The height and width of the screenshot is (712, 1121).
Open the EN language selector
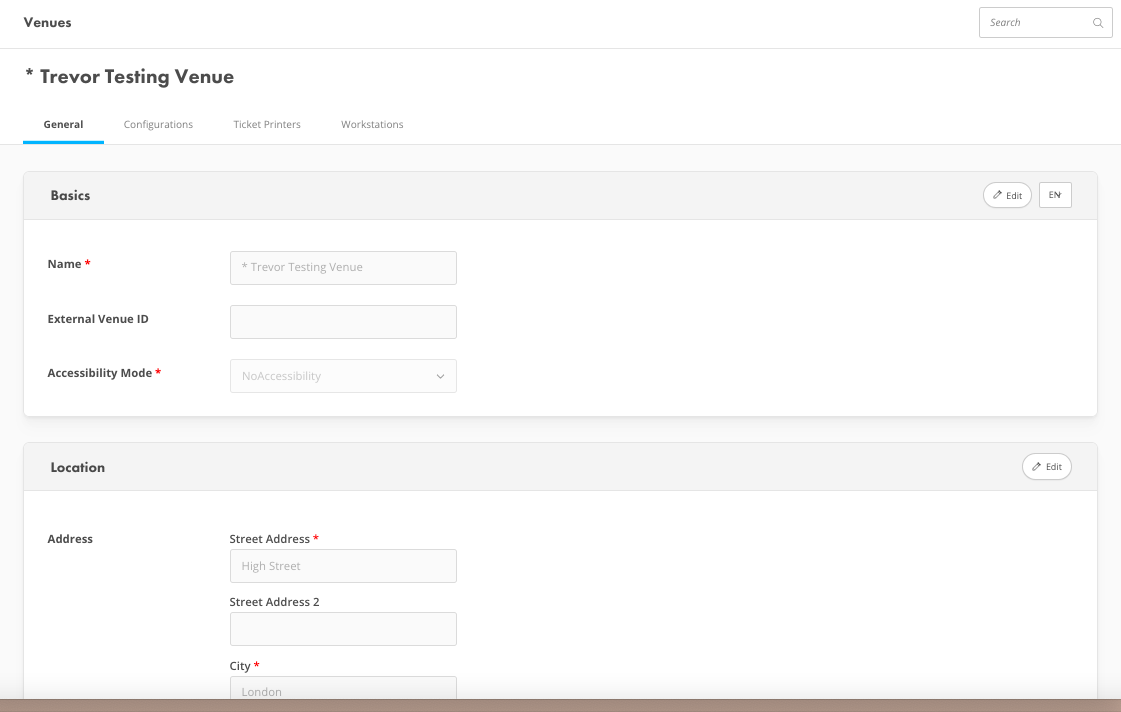click(x=1055, y=195)
